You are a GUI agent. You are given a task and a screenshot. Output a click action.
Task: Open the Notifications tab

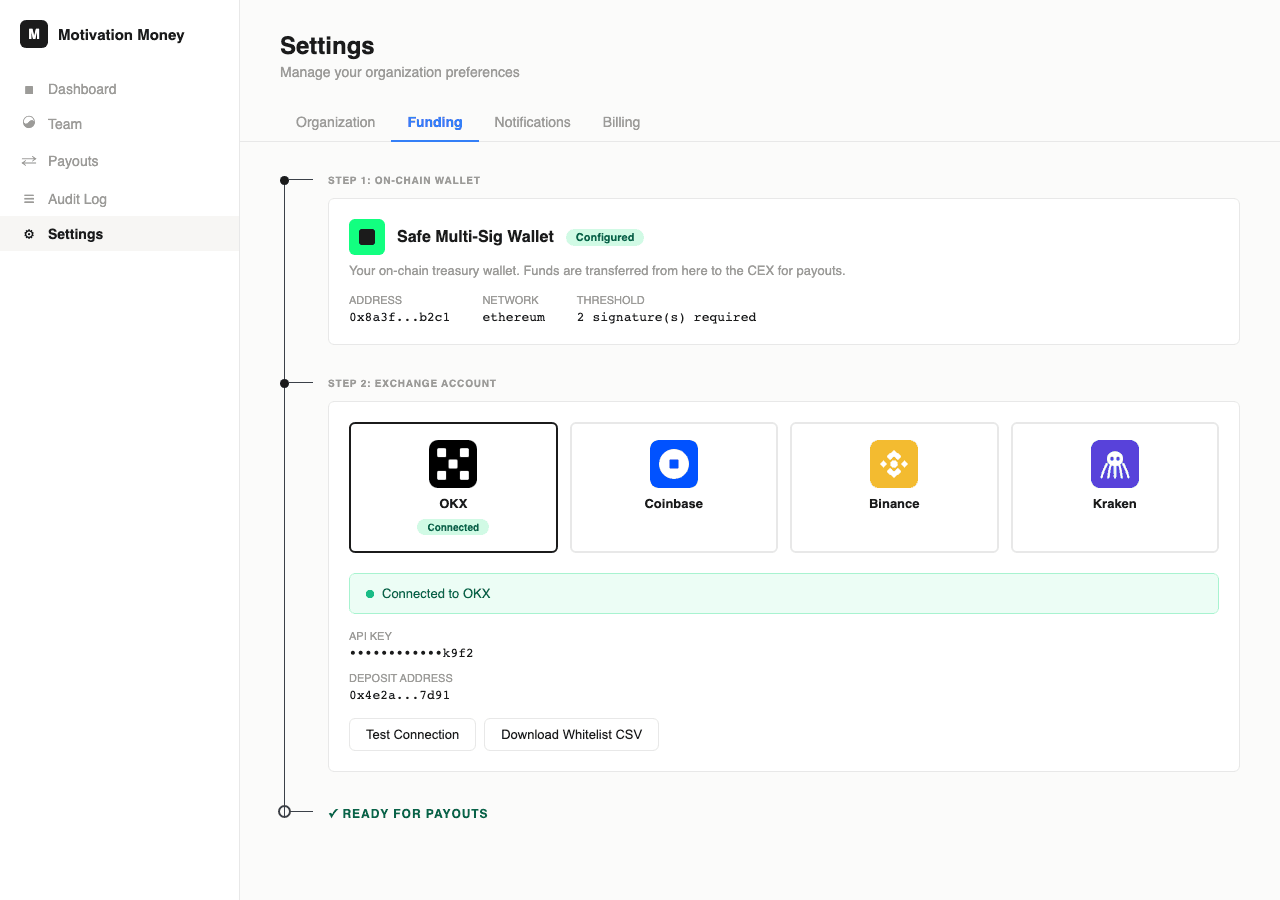coord(532,122)
